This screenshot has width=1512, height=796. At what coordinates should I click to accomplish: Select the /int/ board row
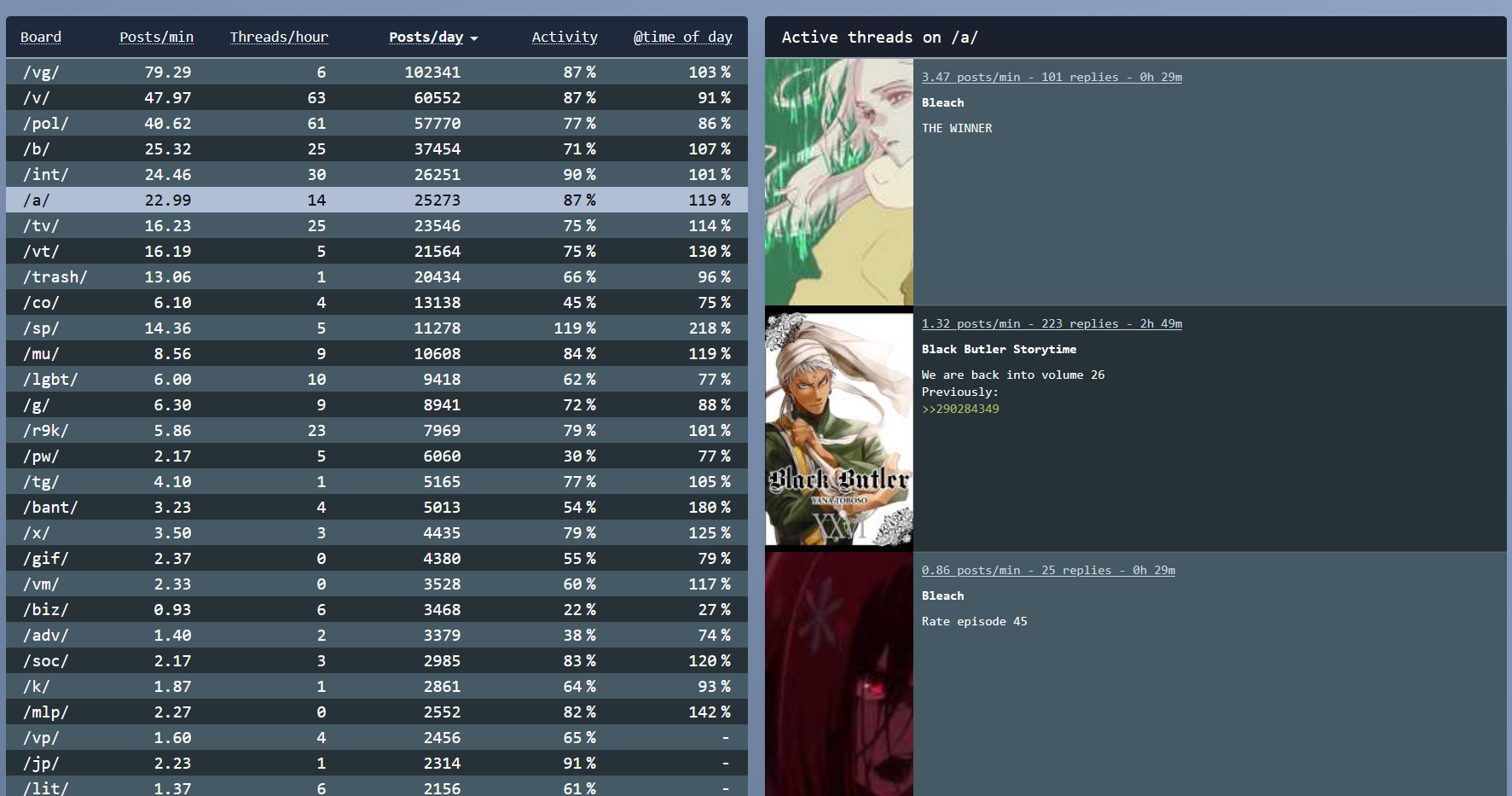377,174
